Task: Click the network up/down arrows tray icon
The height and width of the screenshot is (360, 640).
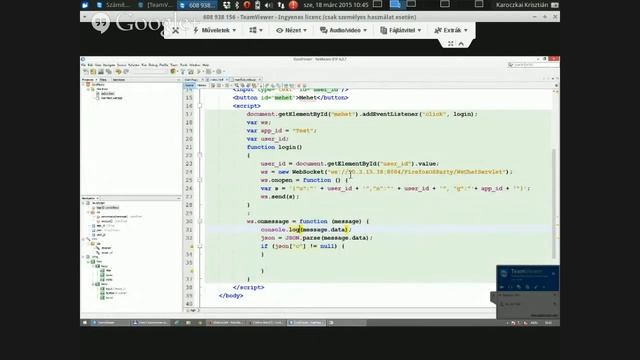Action: 281,5
